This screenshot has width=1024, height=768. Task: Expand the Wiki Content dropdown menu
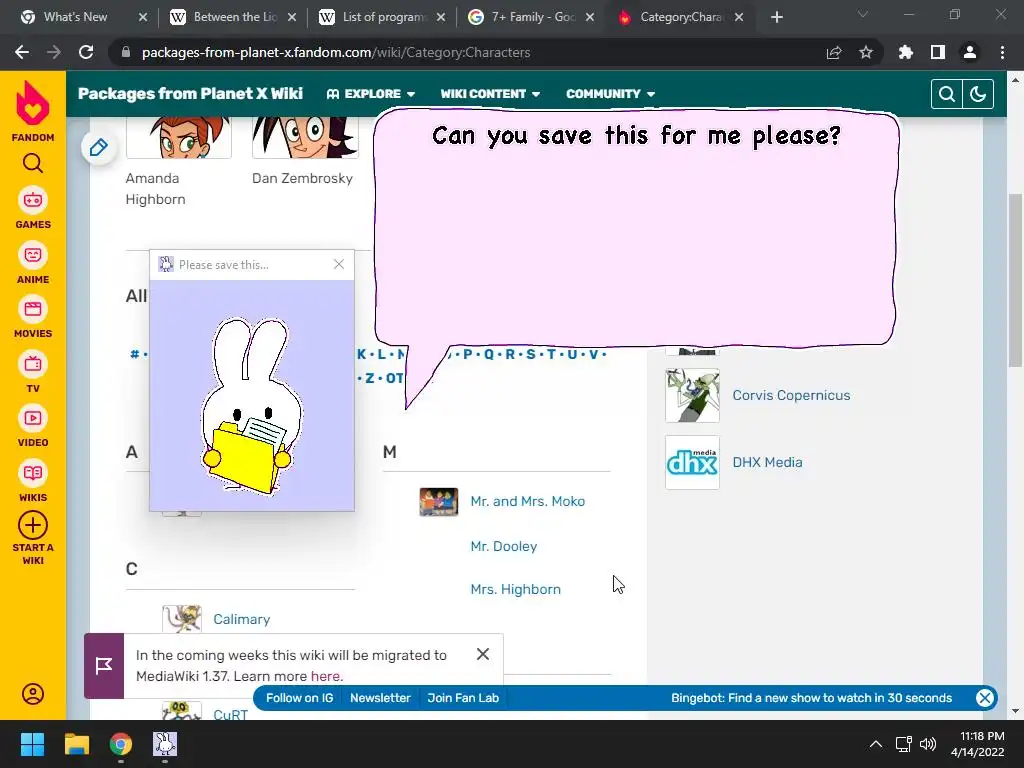pyautogui.click(x=490, y=94)
